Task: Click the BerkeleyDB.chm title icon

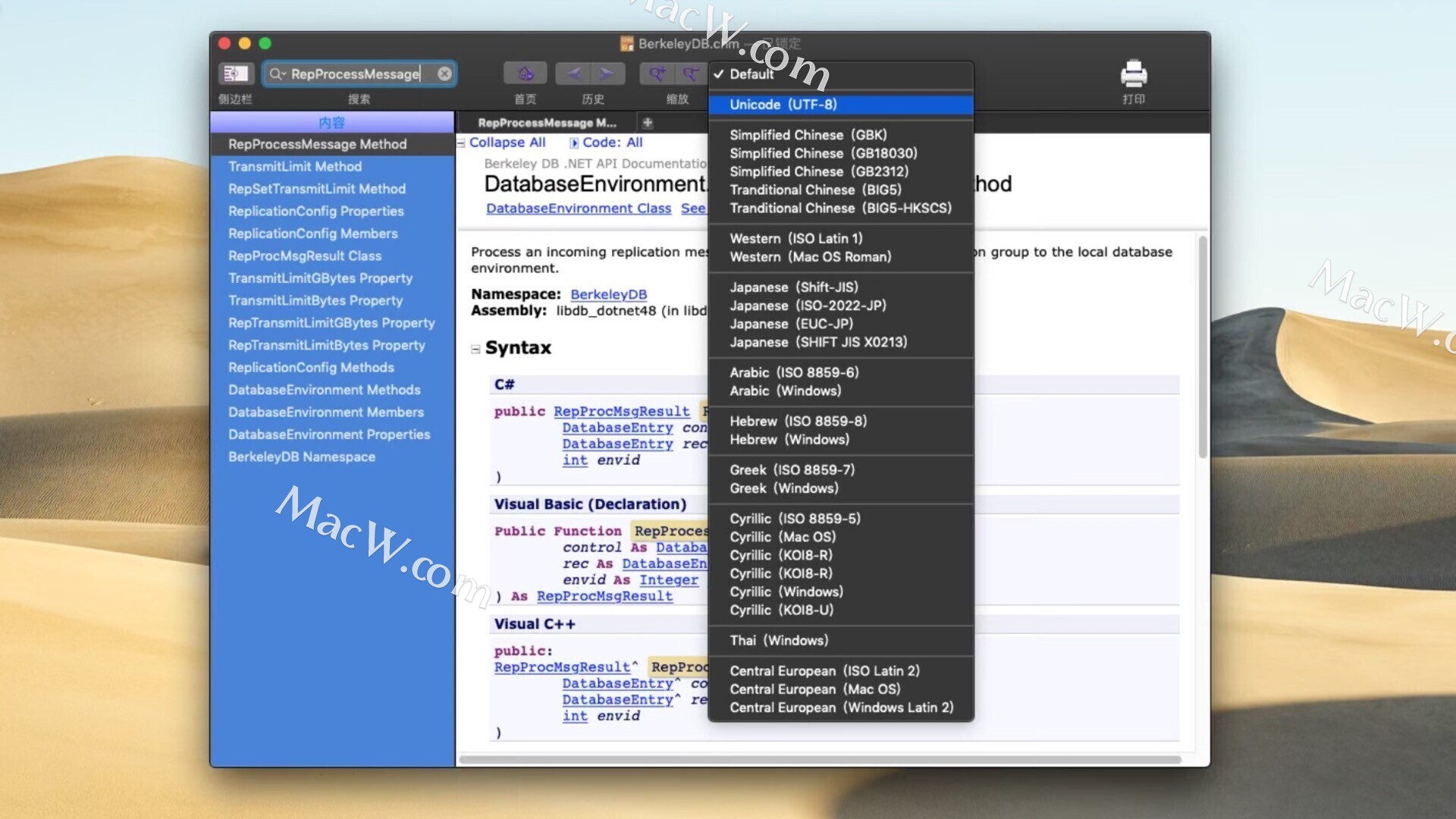Action: [626, 43]
